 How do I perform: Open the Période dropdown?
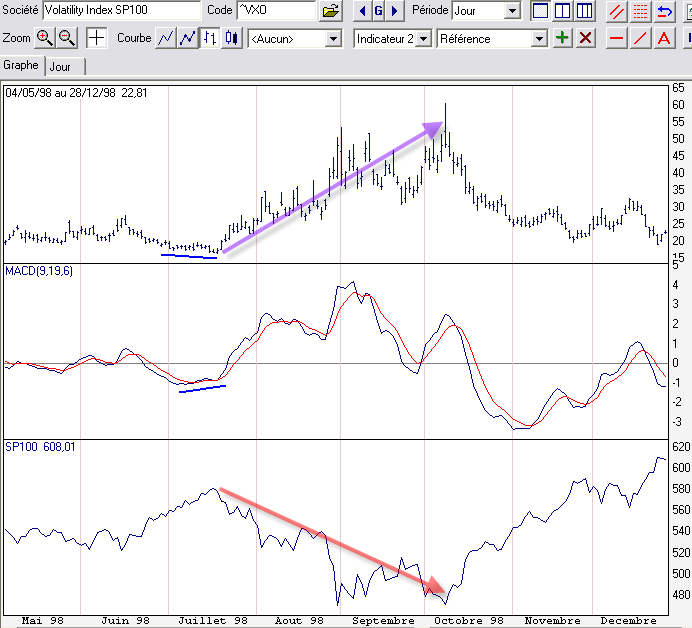coord(512,11)
